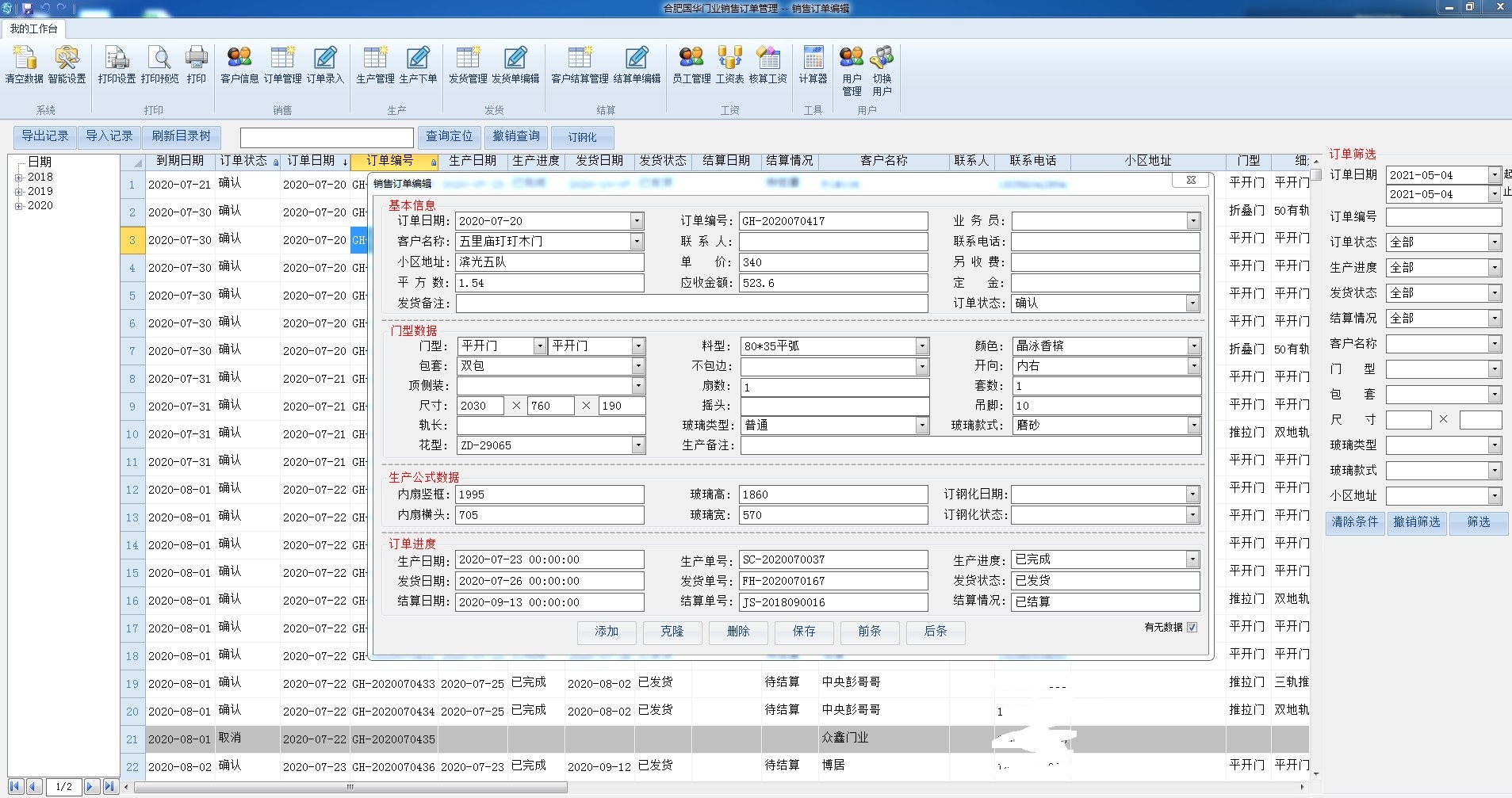Click the 清除条件 button

click(1355, 522)
